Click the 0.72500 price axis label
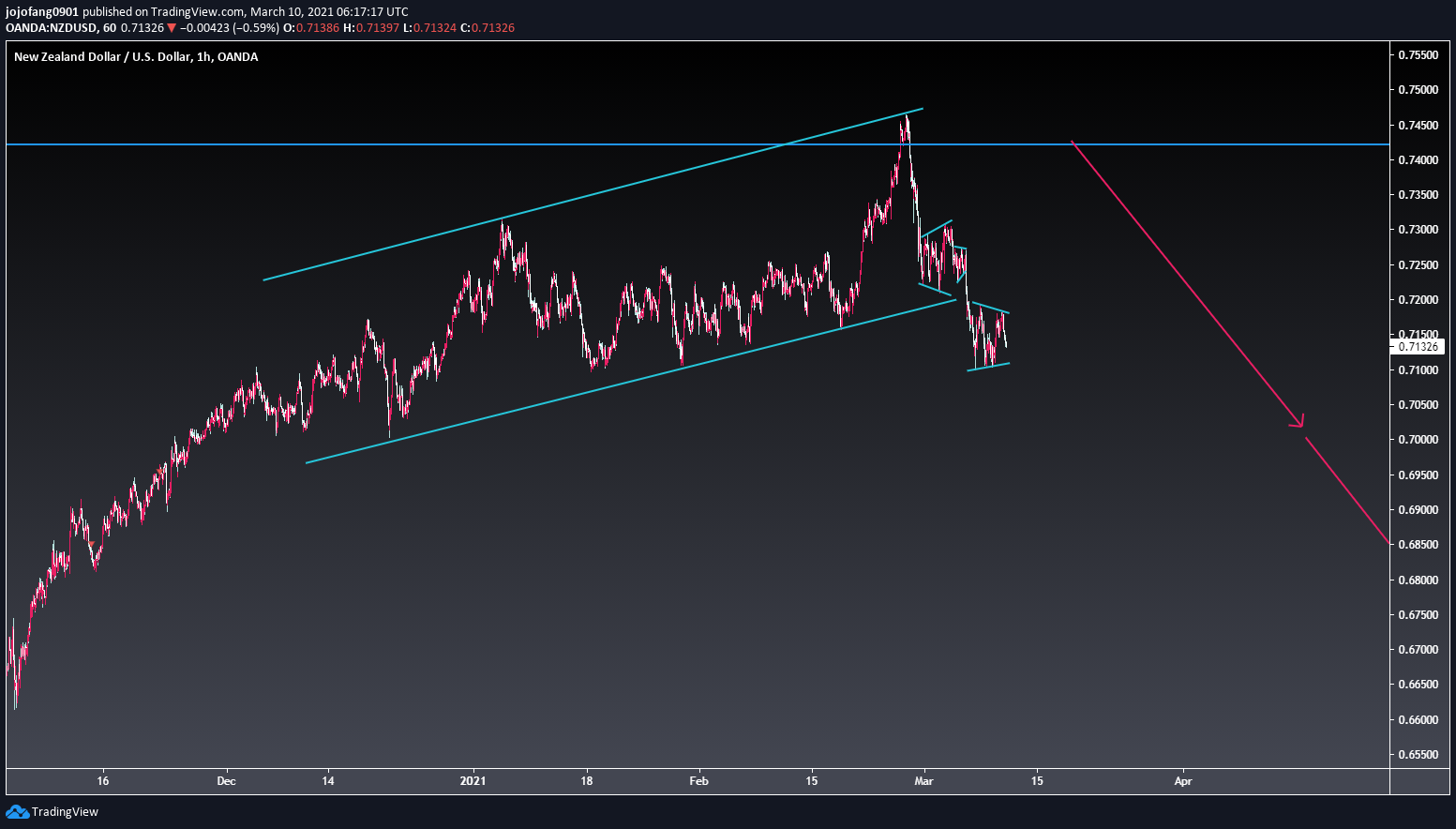 (x=1418, y=265)
